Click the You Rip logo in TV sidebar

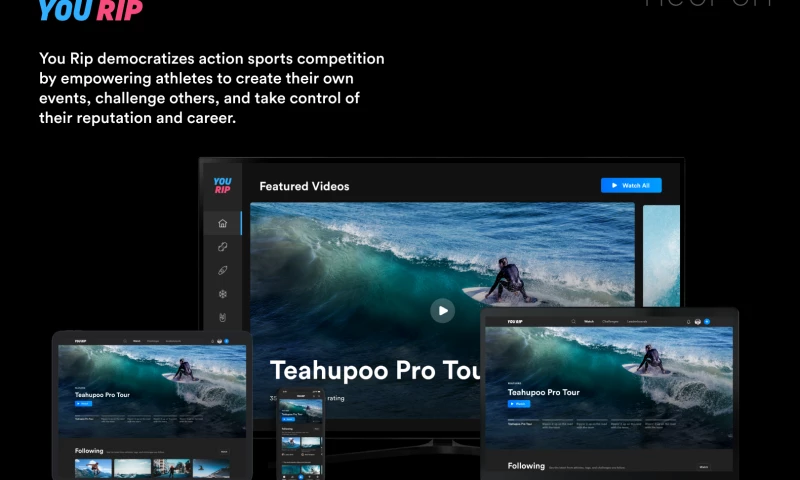pos(222,186)
